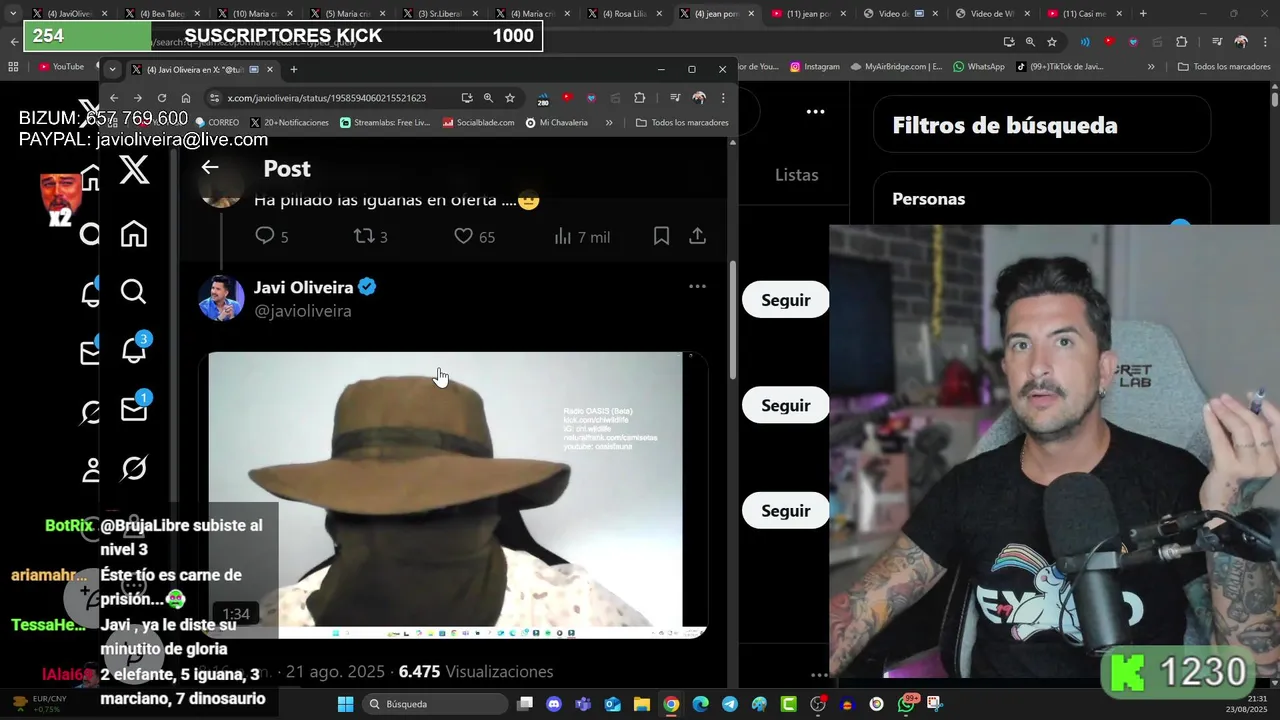Open messages envelope with badge 1
This screenshot has height=720, width=1280.
134,408
